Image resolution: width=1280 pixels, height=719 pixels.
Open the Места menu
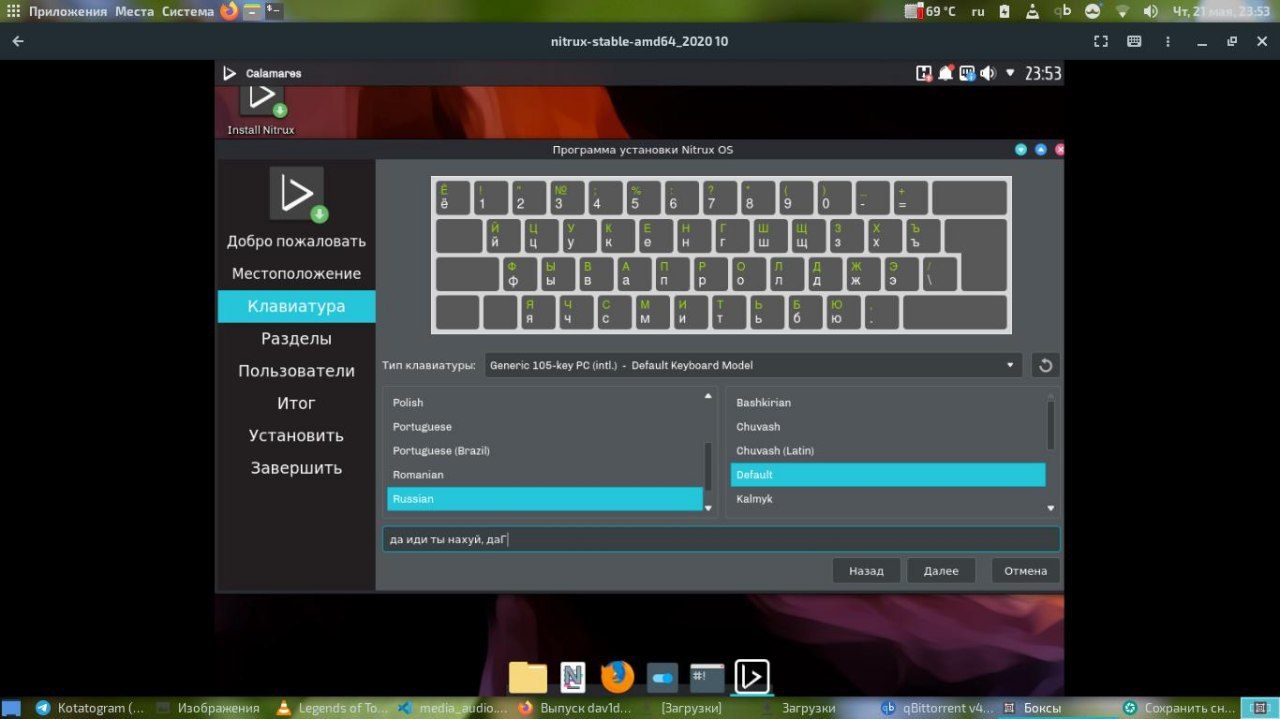tap(134, 11)
